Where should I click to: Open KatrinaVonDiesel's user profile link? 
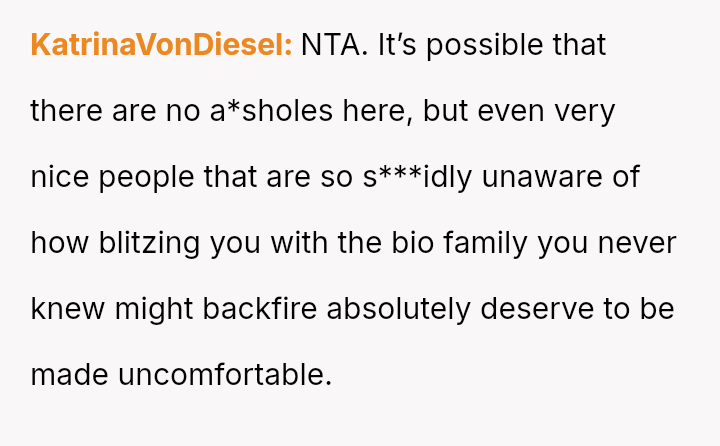tap(161, 46)
